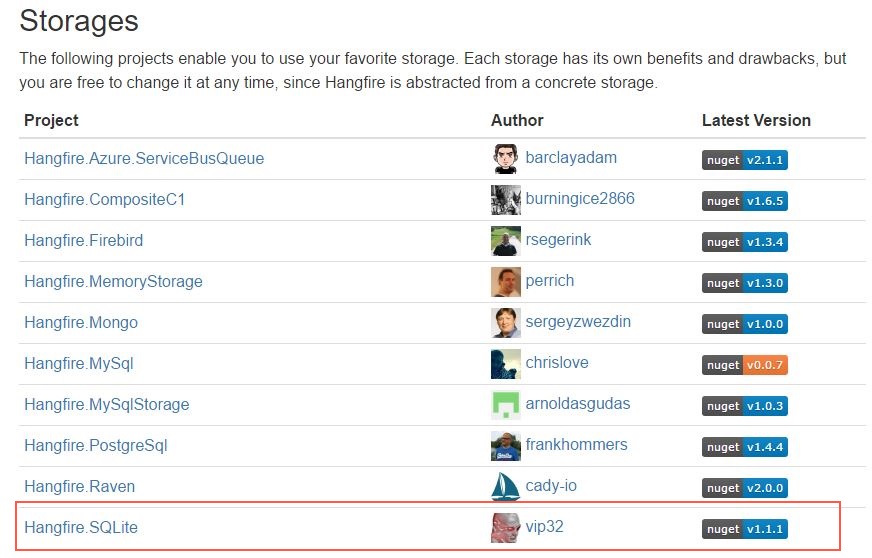This screenshot has height=558, width=872.
Task: Click perrich's profile avatar
Action: 505,282
